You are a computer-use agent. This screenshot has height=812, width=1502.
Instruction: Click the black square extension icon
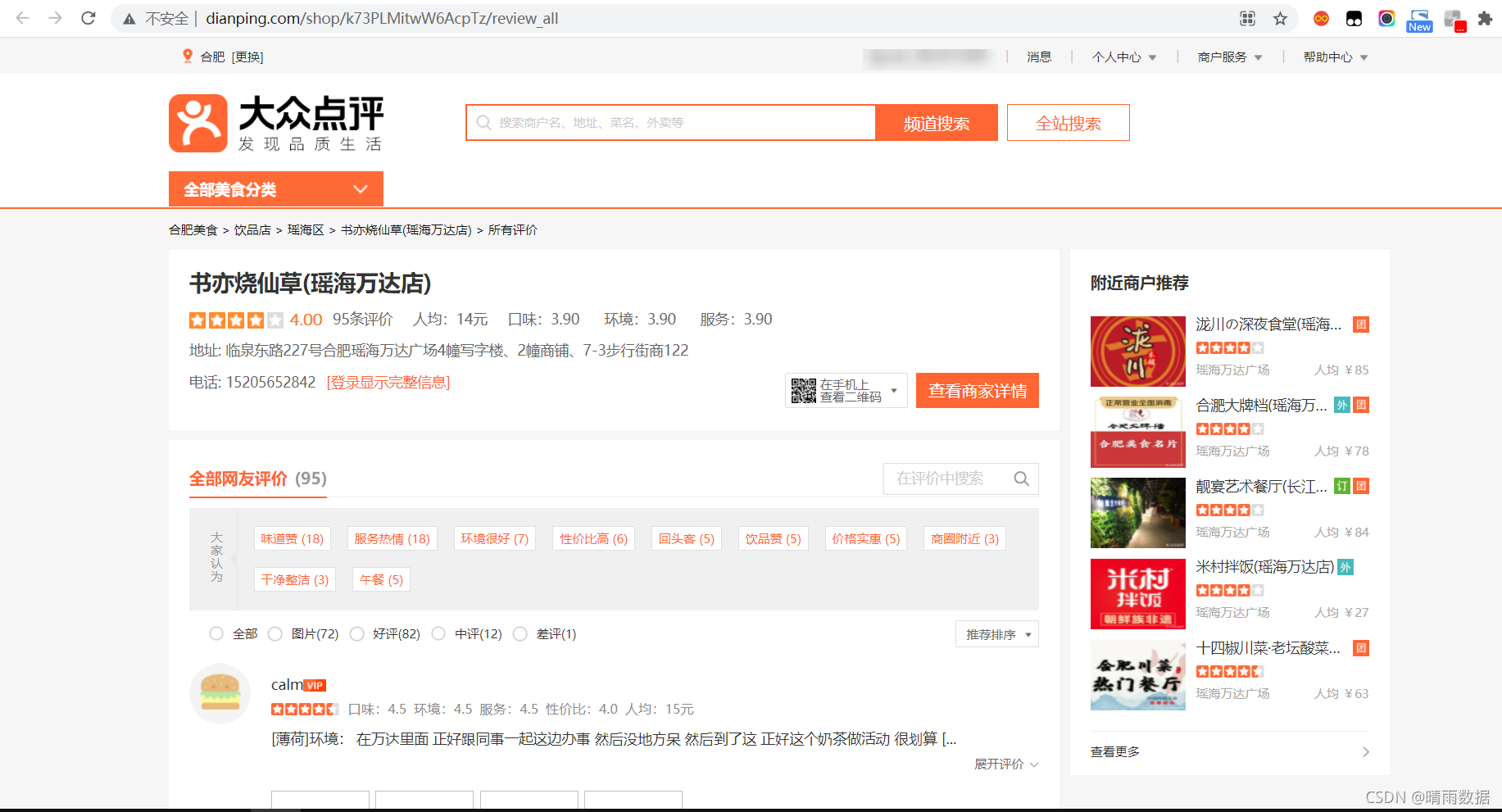(1354, 18)
